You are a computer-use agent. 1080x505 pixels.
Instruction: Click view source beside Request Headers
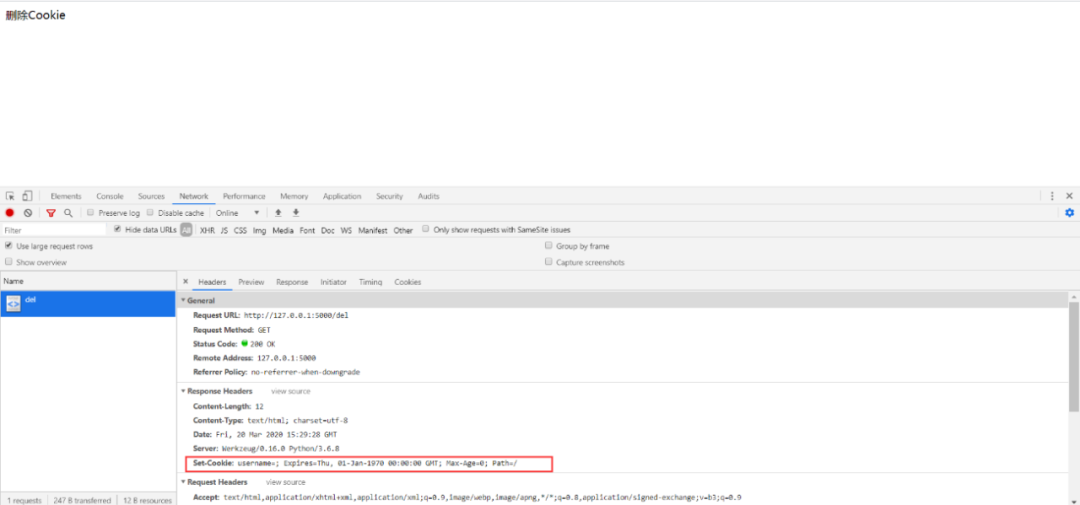coord(285,482)
